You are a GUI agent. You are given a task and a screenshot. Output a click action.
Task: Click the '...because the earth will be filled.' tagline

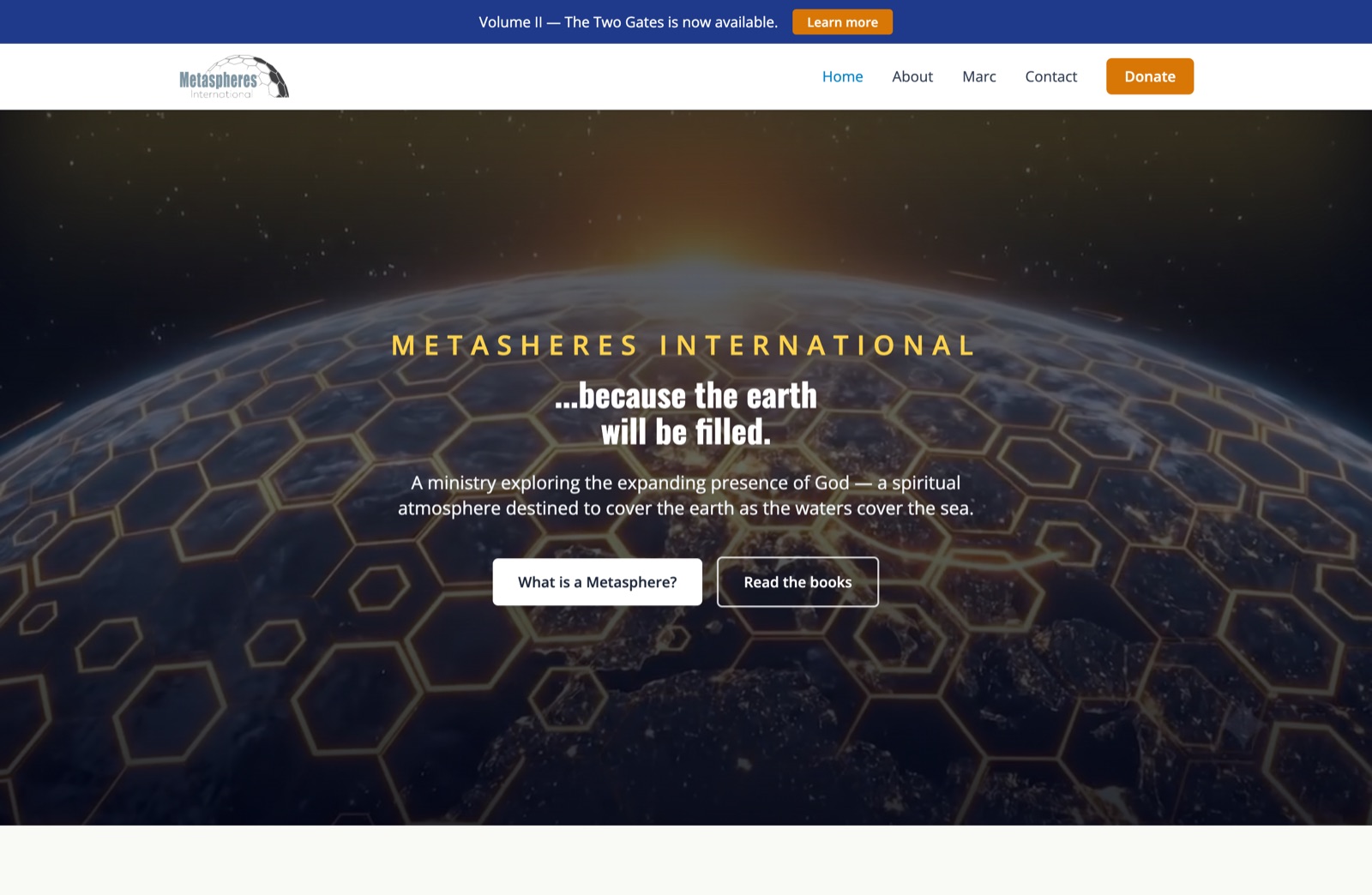tap(686, 414)
